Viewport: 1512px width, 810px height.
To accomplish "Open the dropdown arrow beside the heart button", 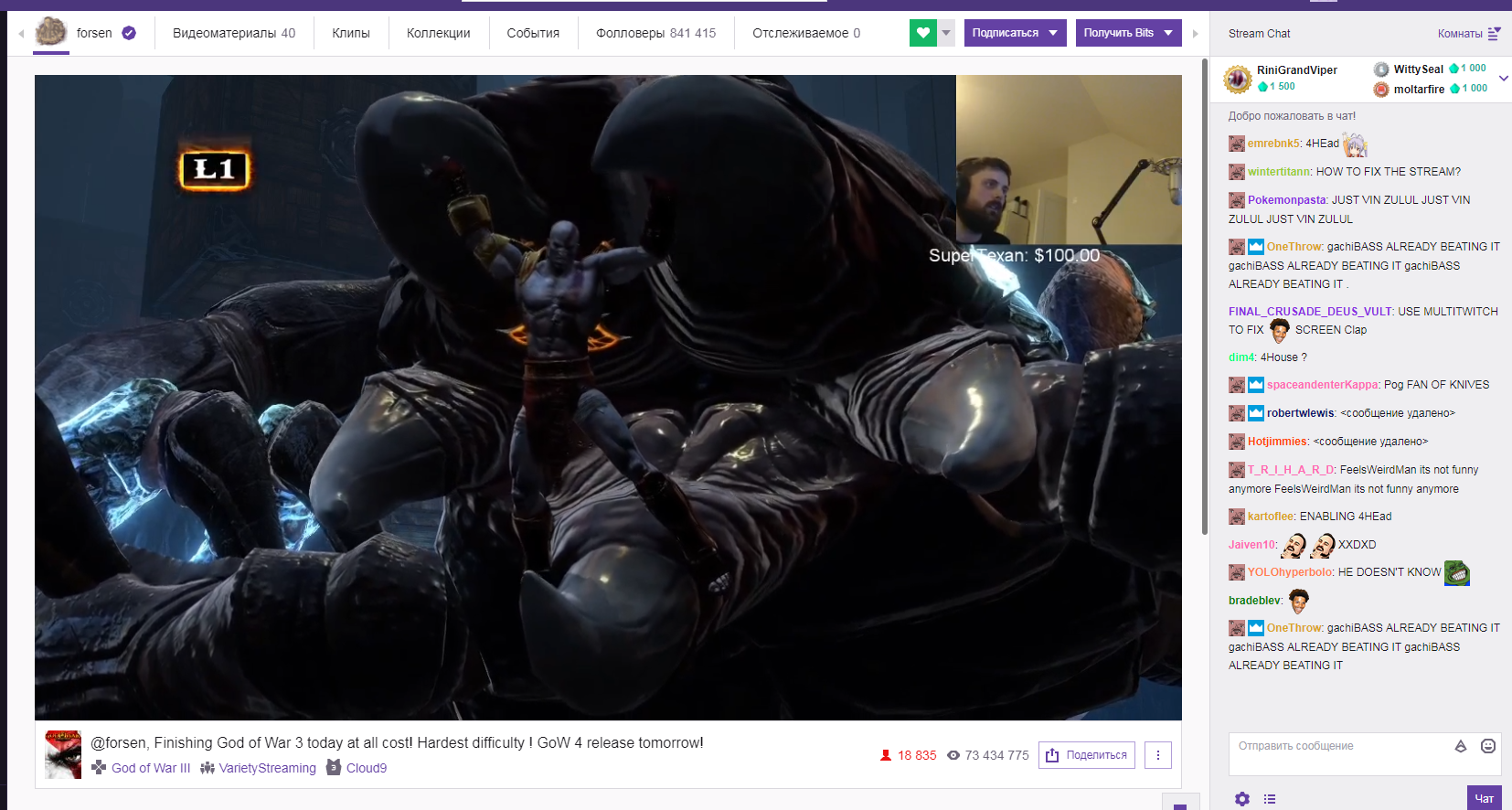I will coord(946,33).
